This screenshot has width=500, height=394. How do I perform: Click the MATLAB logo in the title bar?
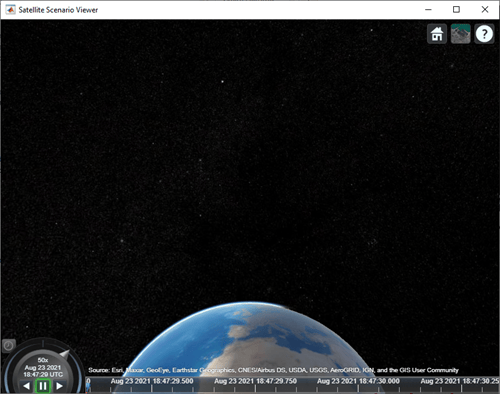click(x=11, y=10)
